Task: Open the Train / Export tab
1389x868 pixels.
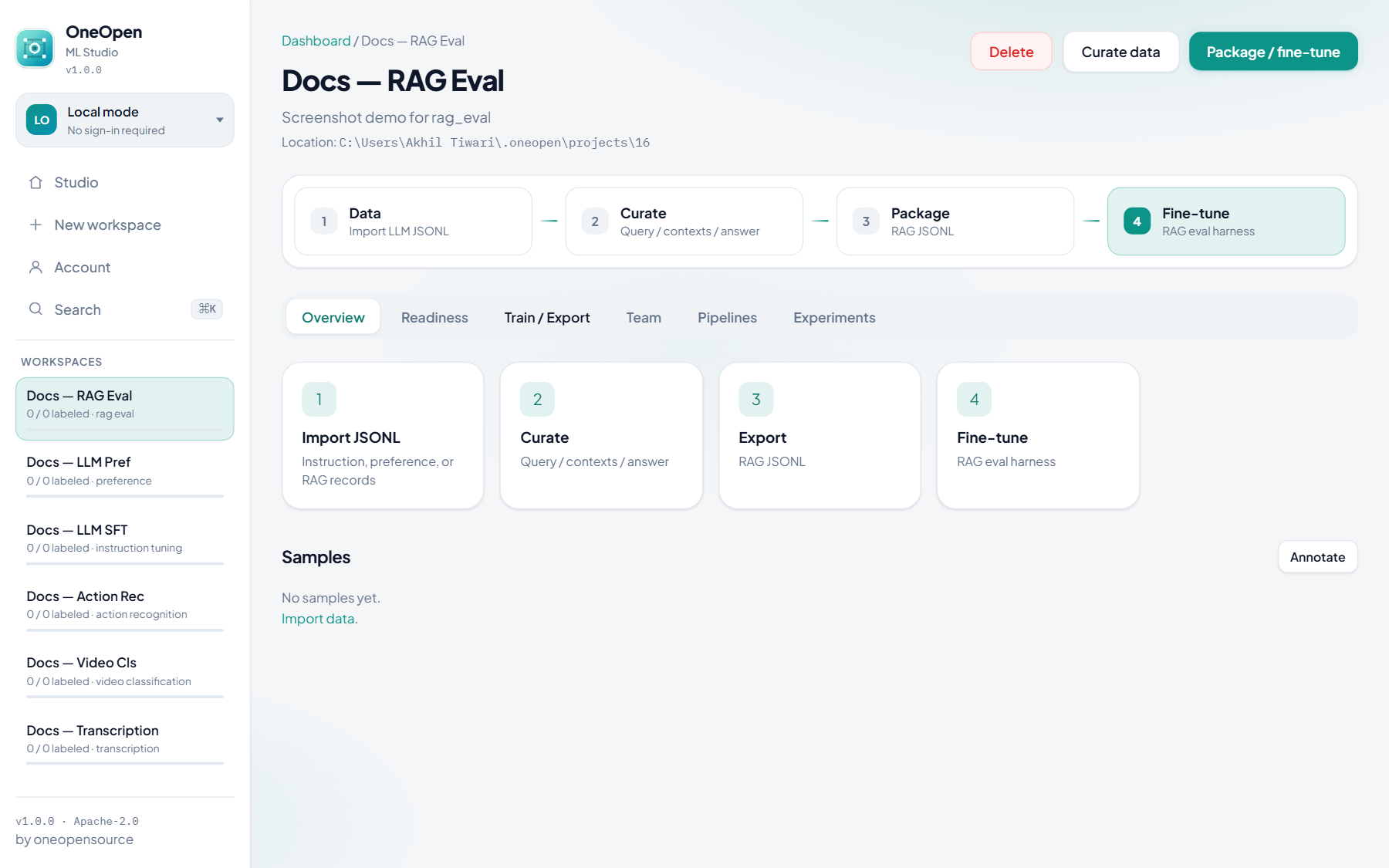Action: (x=547, y=317)
